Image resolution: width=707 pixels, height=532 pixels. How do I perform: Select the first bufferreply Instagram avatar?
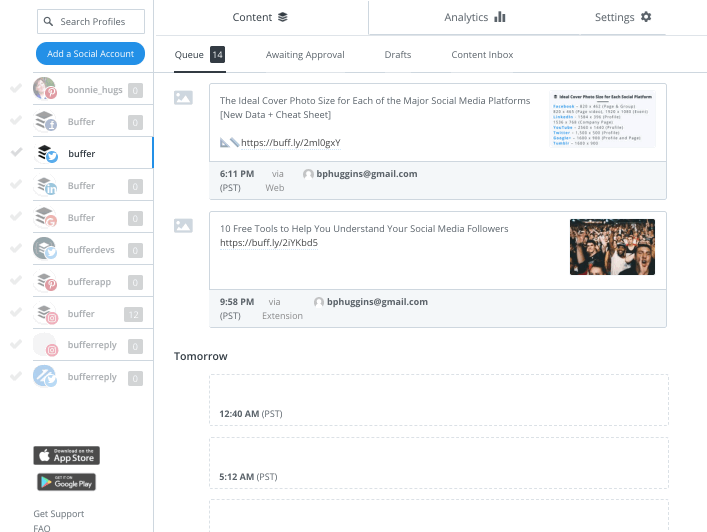45,345
